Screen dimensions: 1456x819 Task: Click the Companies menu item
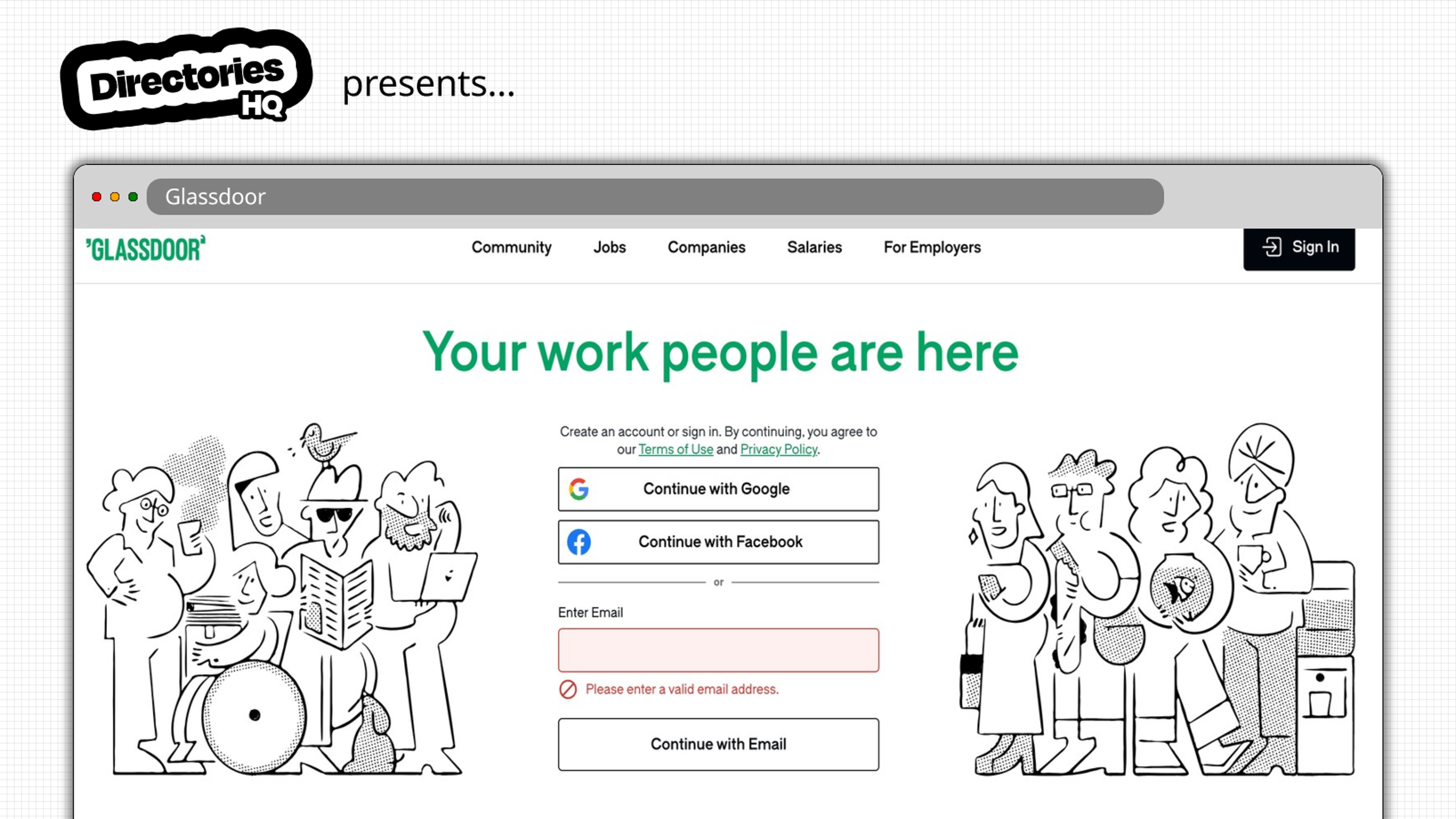[706, 247]
